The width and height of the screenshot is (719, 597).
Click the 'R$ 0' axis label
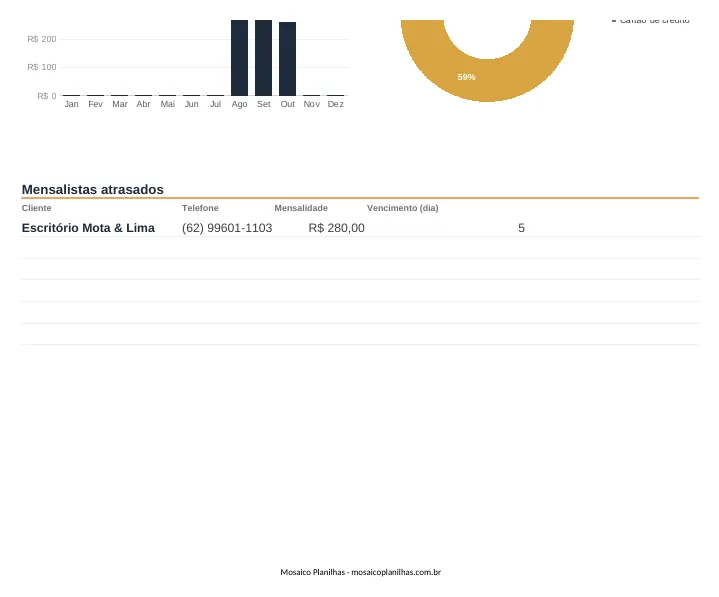point(47,96)
